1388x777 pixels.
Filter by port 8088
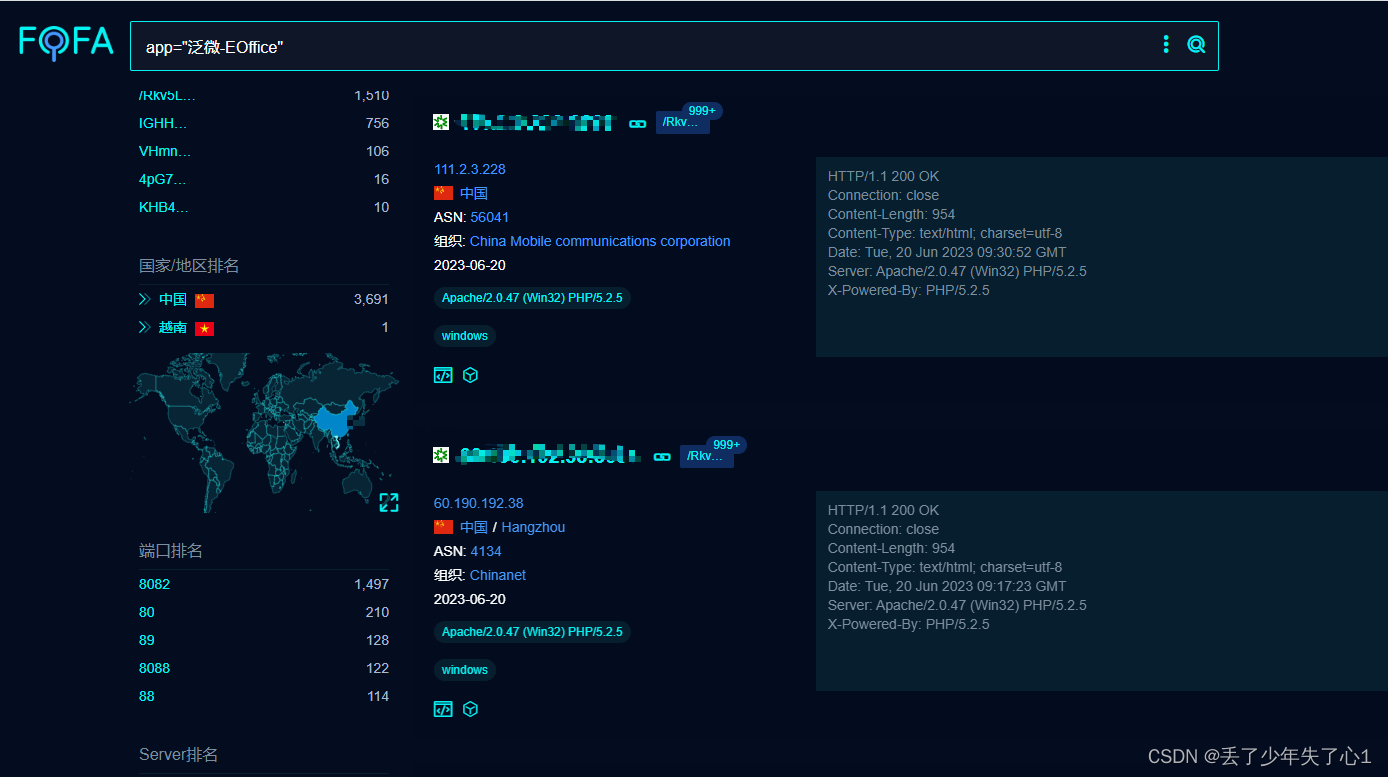point(154,668)
